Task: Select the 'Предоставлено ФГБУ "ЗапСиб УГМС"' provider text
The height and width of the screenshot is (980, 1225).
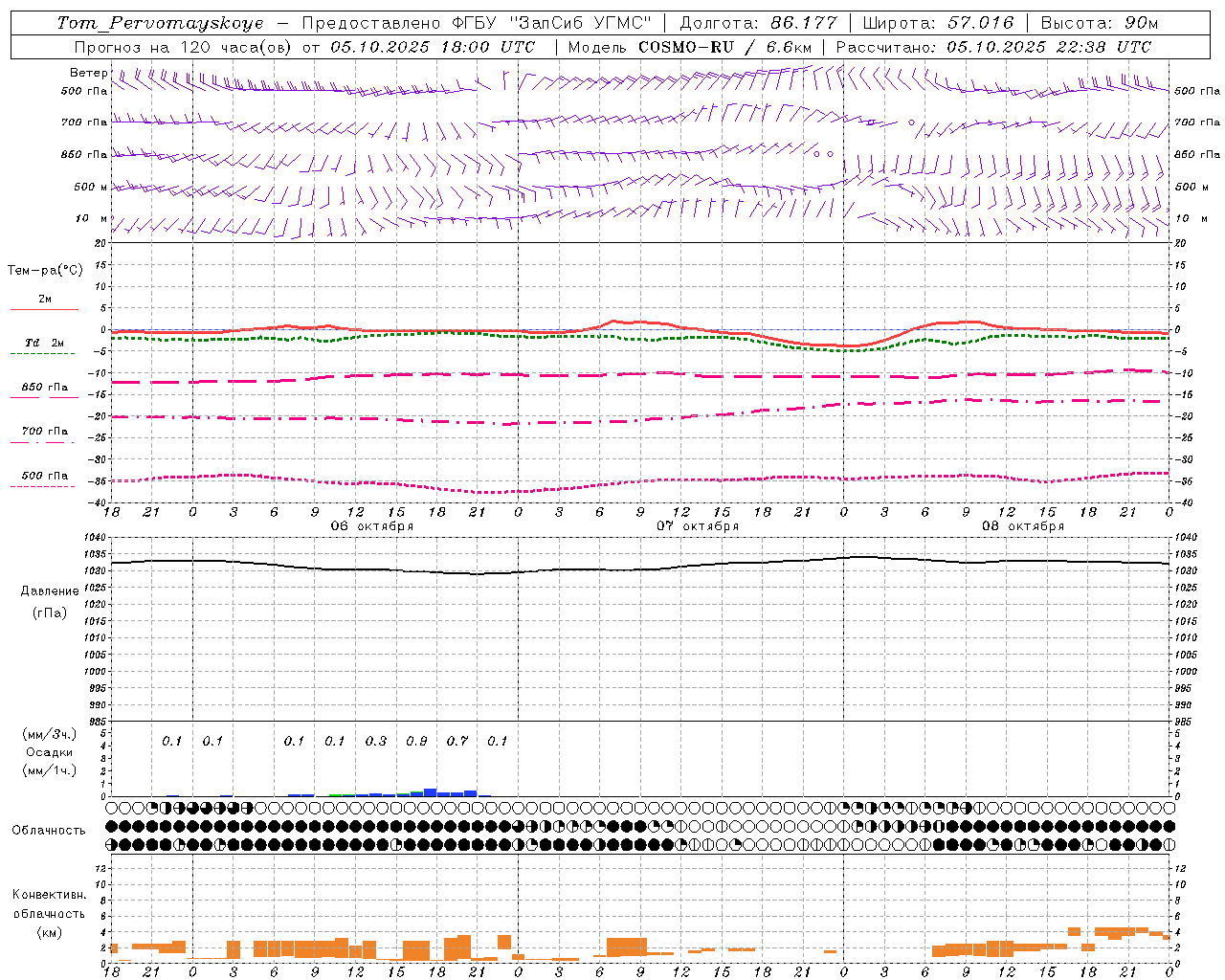Action: [x=477, y=23]
